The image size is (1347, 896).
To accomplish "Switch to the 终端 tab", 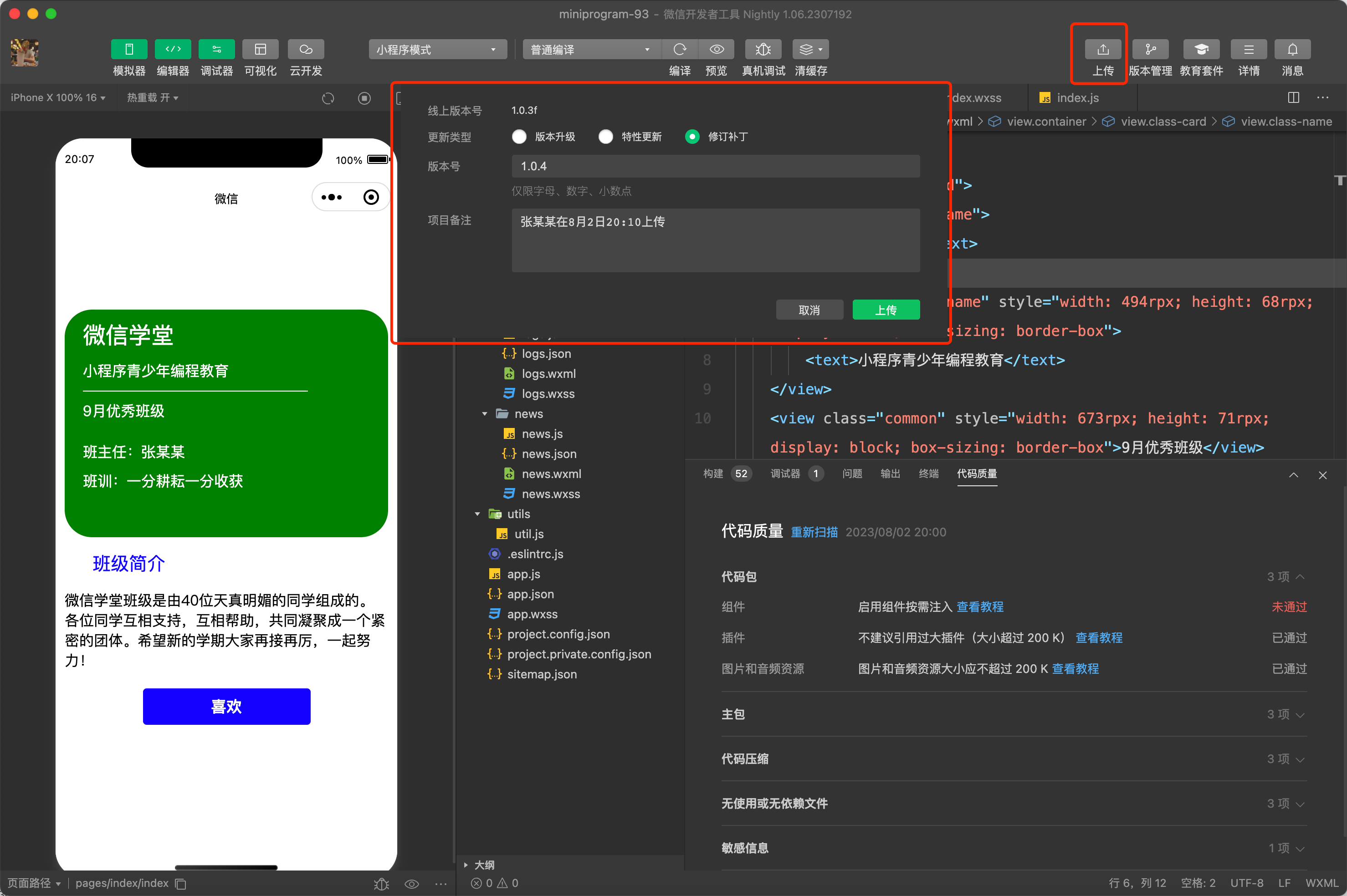I will coord(928,473).
